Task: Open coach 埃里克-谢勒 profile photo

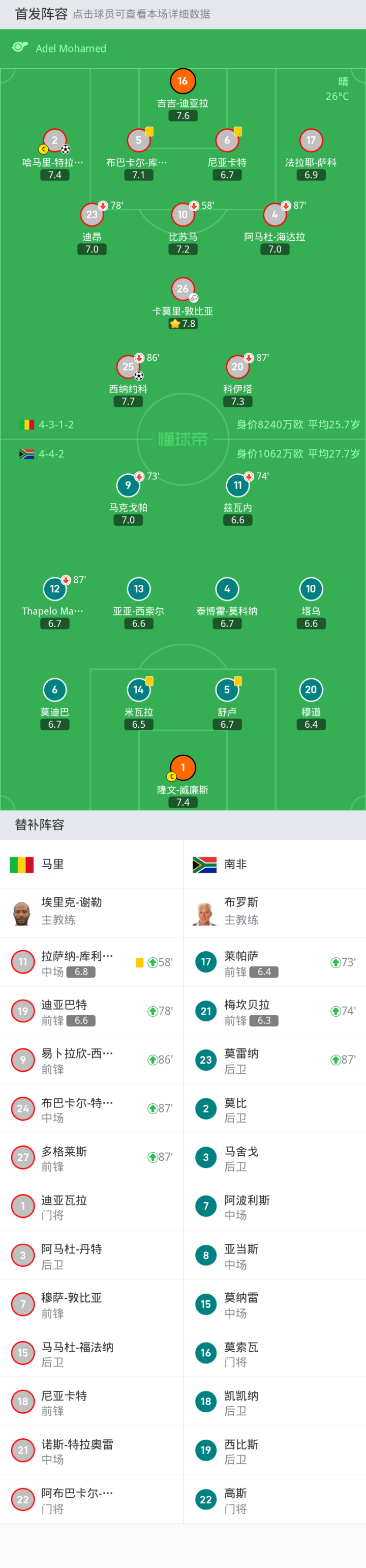Action: [x=22, y=913]
